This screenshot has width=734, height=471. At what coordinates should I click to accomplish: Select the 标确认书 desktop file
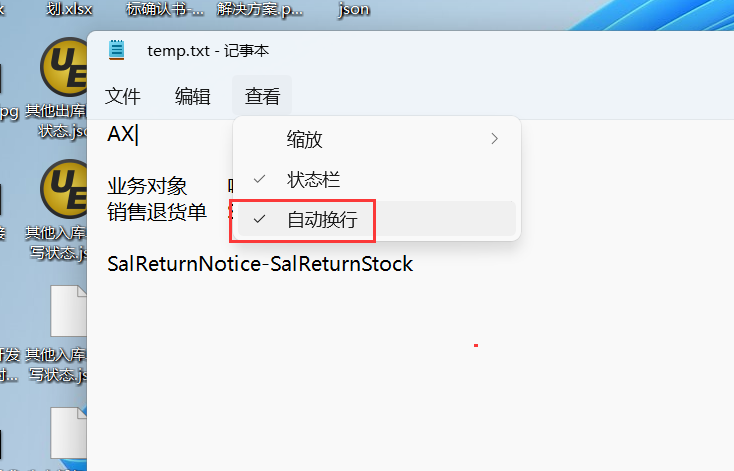click(x=165, y=9)
